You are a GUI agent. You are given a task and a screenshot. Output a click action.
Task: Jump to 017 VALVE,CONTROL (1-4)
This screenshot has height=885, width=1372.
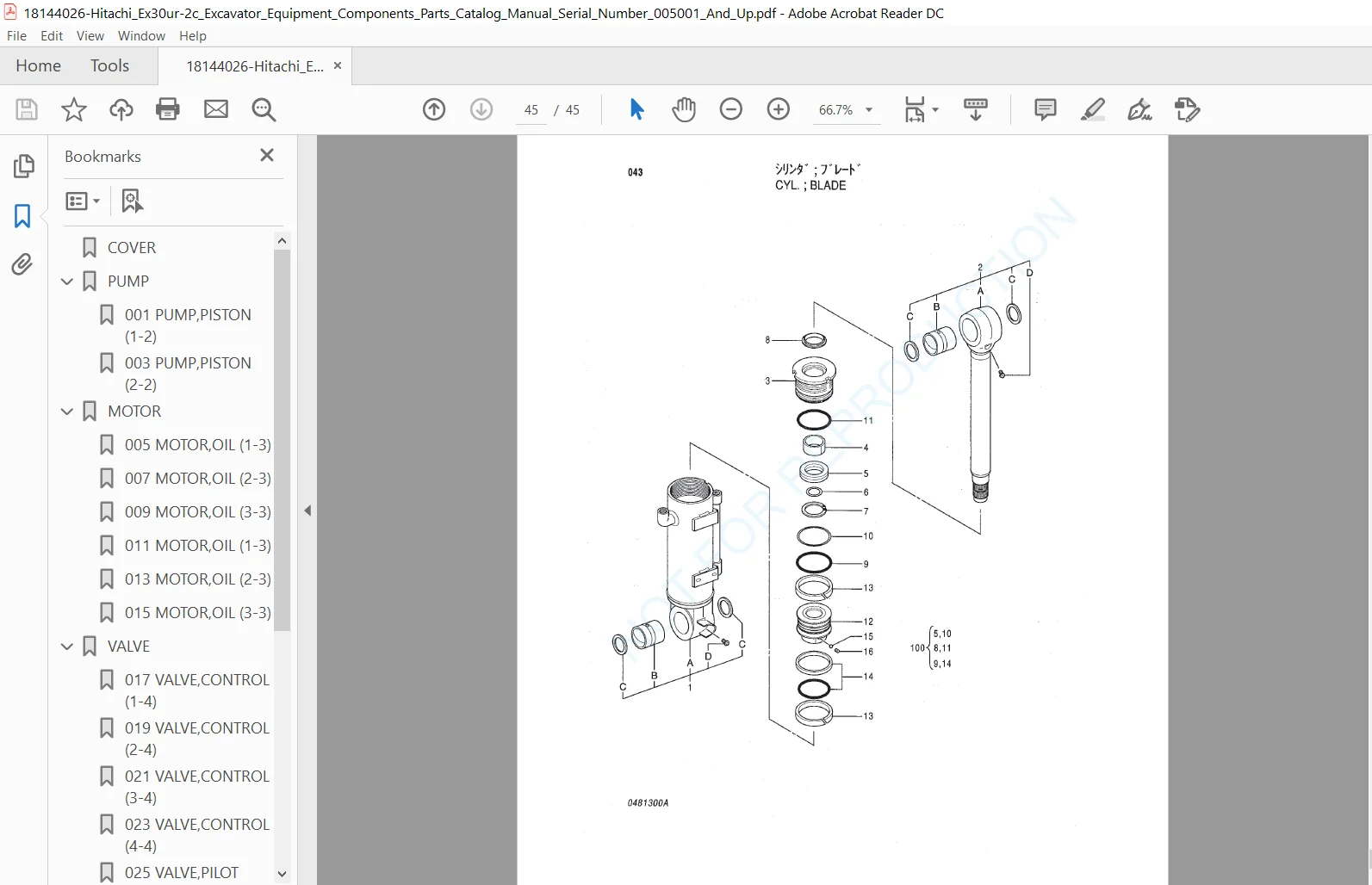point(197,690)
